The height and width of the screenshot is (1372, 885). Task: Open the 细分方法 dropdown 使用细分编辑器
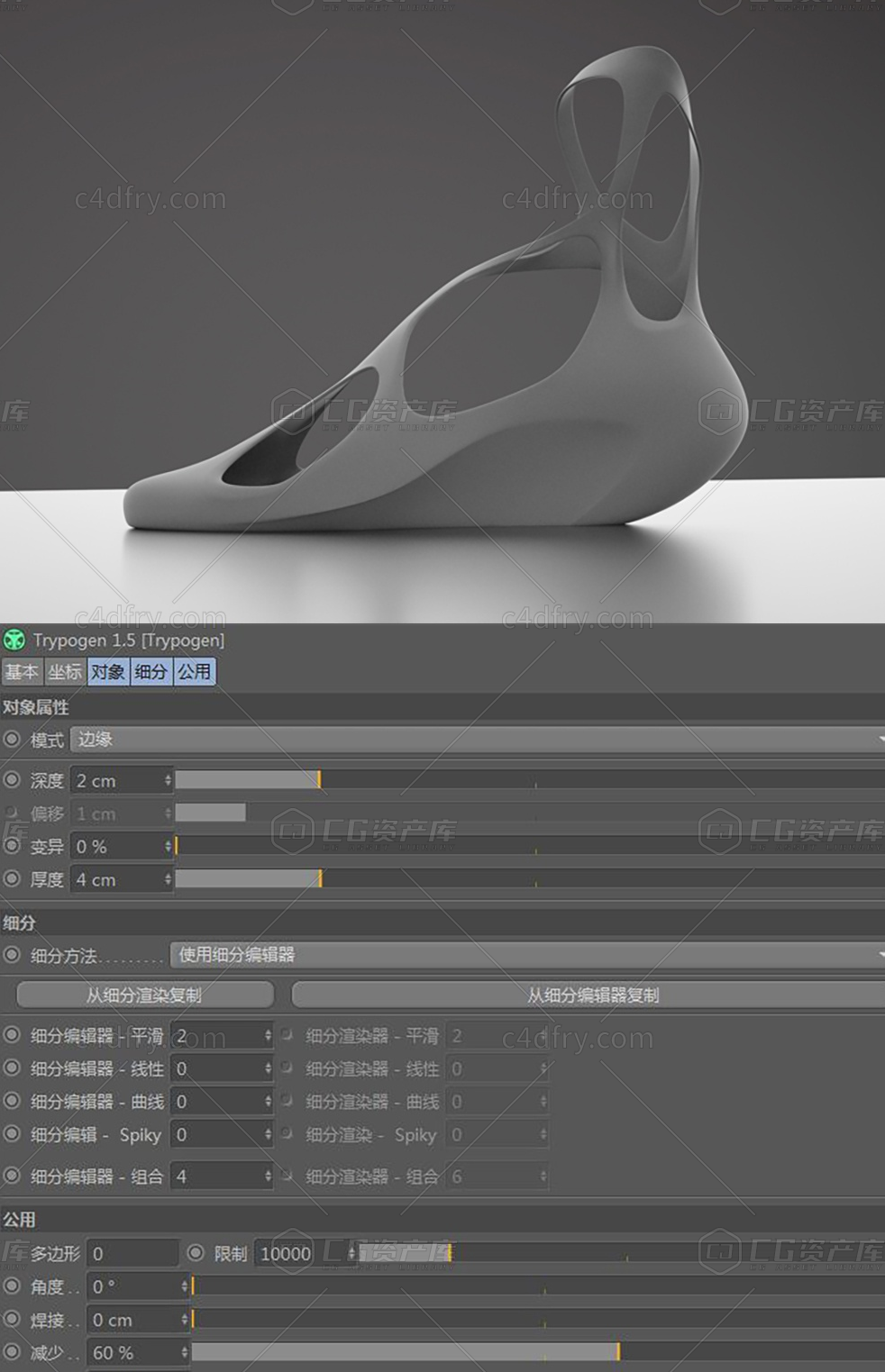[527, 955]
